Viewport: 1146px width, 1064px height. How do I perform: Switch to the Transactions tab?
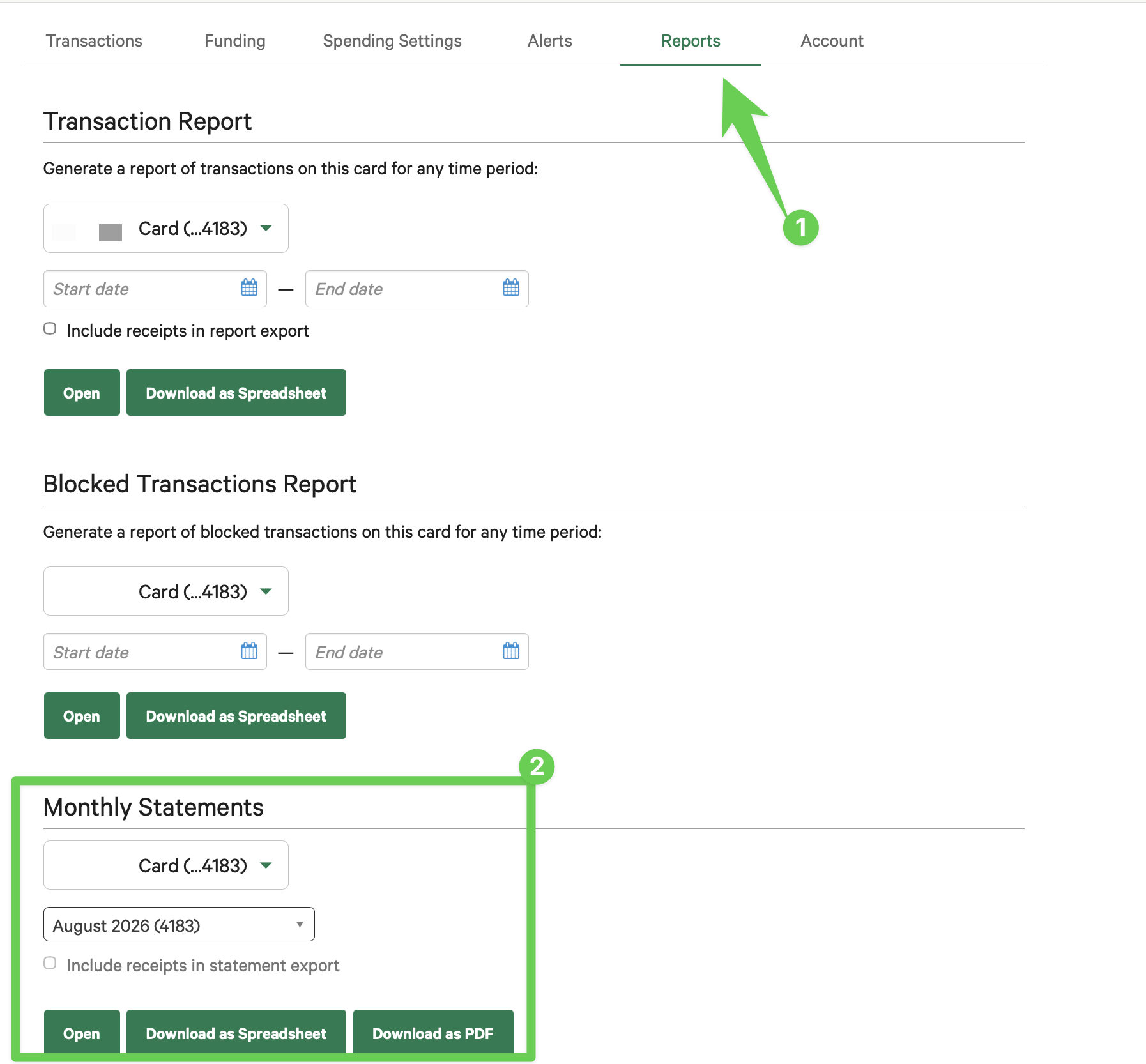94,41
